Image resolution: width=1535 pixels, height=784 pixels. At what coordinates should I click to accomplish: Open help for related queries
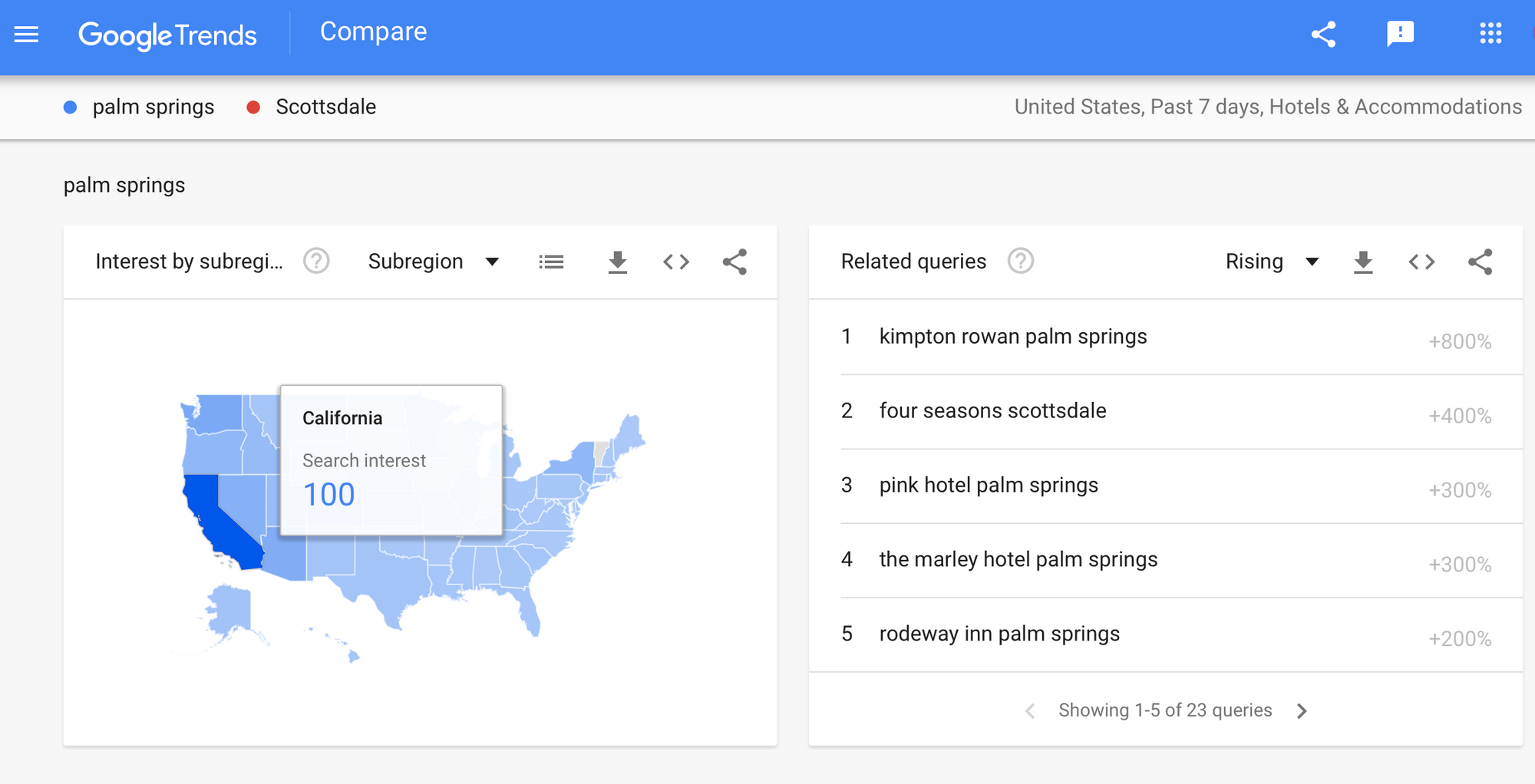1020,262
